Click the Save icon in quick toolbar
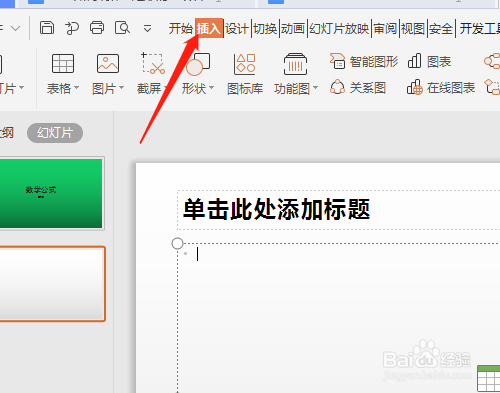The width and height of the screenshot is (500, 393). (47, 28)
